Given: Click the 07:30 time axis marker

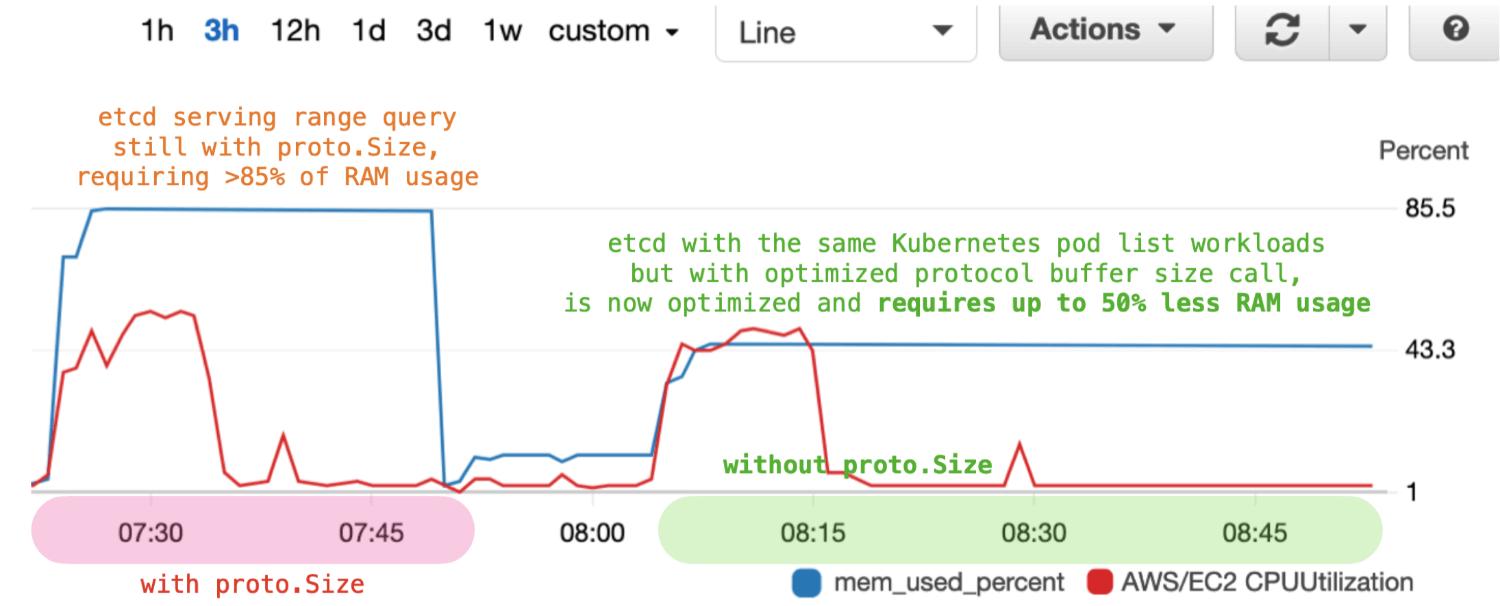Looking at the screenshot, I should pyautogui.click(x=150, y=533).
